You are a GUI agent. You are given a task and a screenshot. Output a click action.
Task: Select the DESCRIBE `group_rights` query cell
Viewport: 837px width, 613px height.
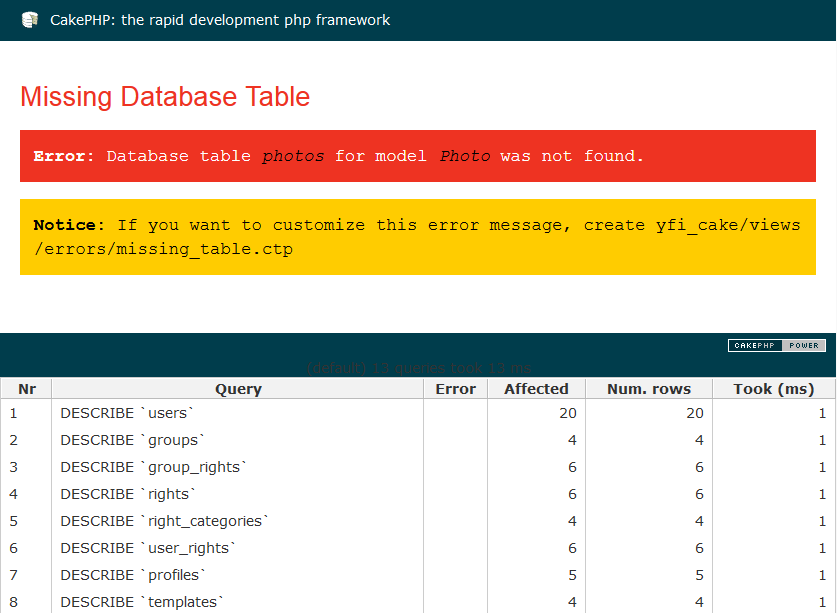238,467
